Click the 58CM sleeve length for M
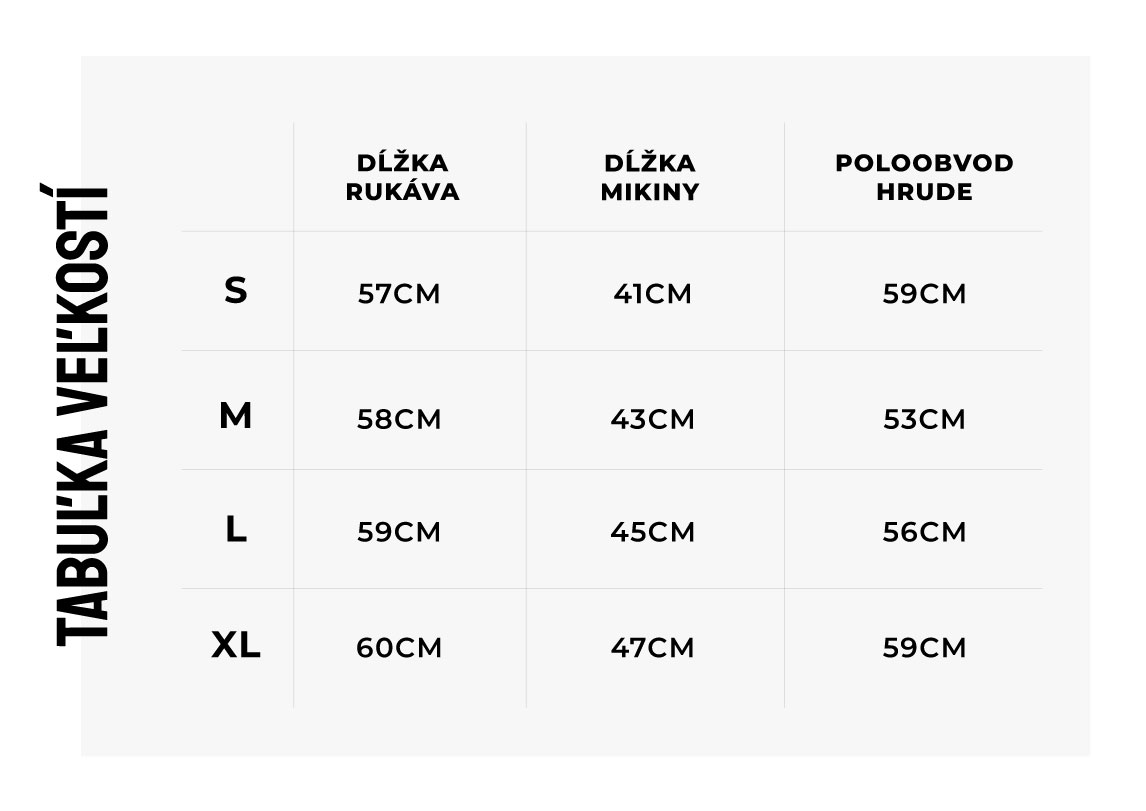 point(399,419)
